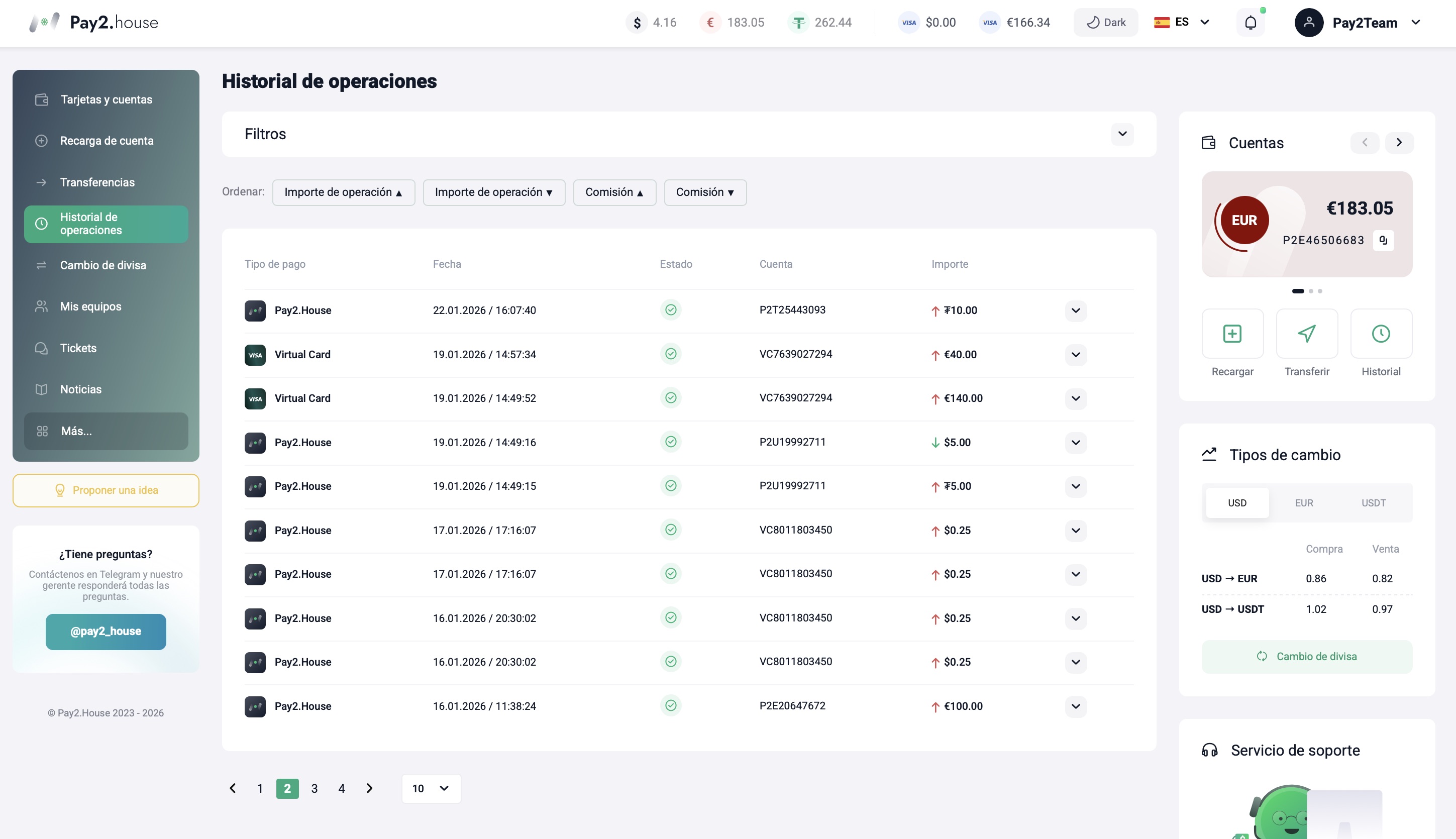
Task: Open the Historial clock icon
Action: click(x=1381, y=334)
